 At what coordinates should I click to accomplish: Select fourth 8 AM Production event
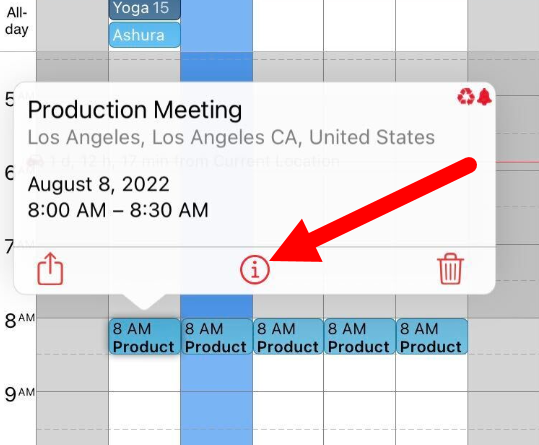tap(360, 336)
